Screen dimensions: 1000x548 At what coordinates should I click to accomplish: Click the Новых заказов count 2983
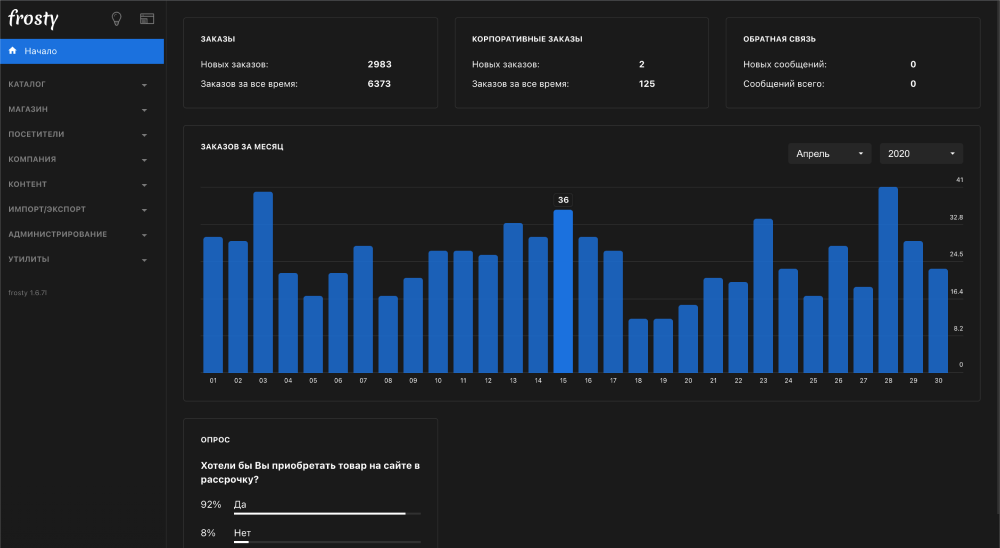click(379, 64)
